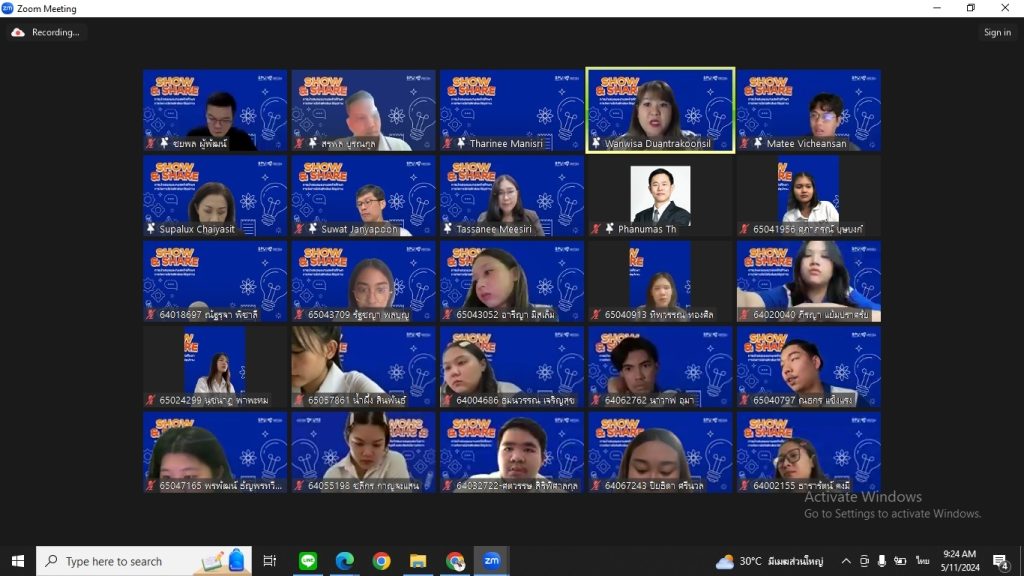The image size is (1024, 576).
Task: Click pin icon on Phanumas Th's tile
Action: [609, 229]
